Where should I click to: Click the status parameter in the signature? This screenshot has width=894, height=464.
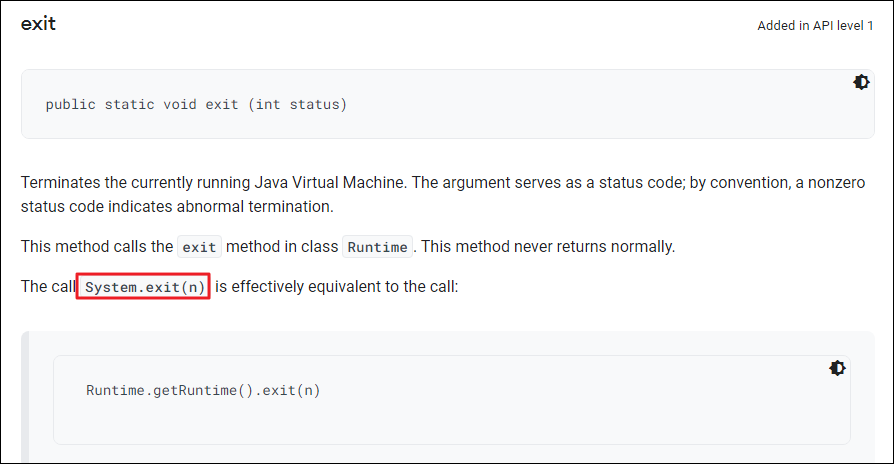tap(315, 104)
